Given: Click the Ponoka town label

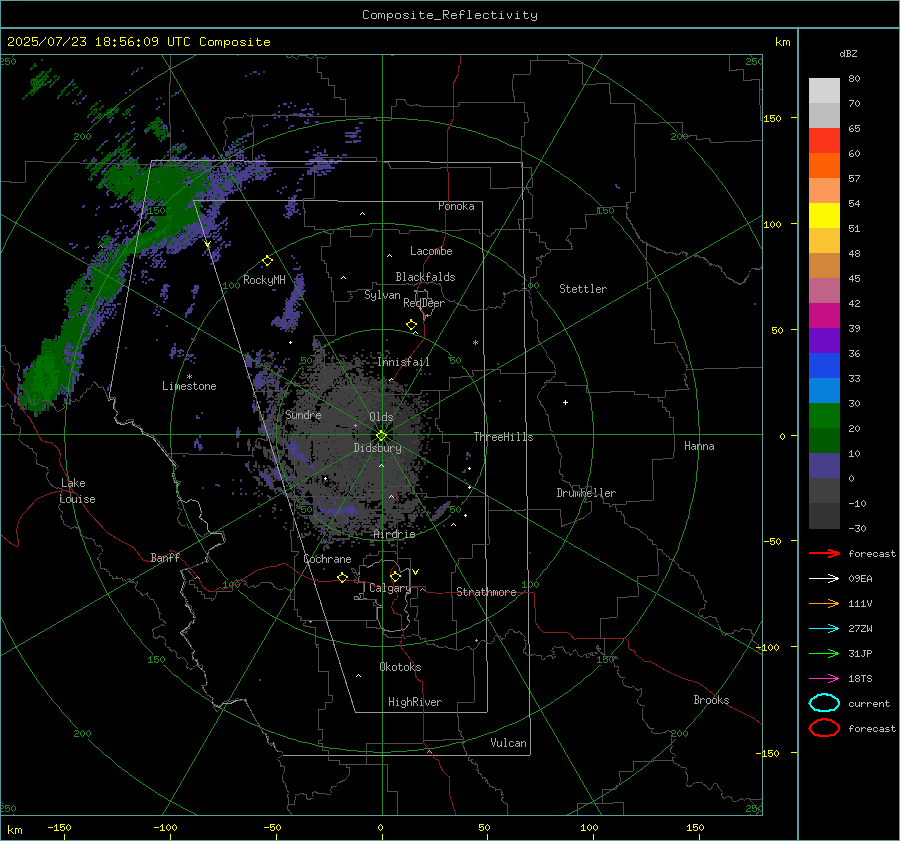Looking at the screenshot, I should pos(456,206).
